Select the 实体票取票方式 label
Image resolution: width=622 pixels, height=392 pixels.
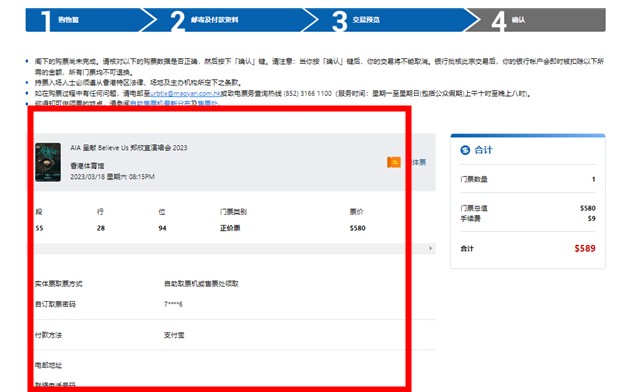tap(59, 284)
